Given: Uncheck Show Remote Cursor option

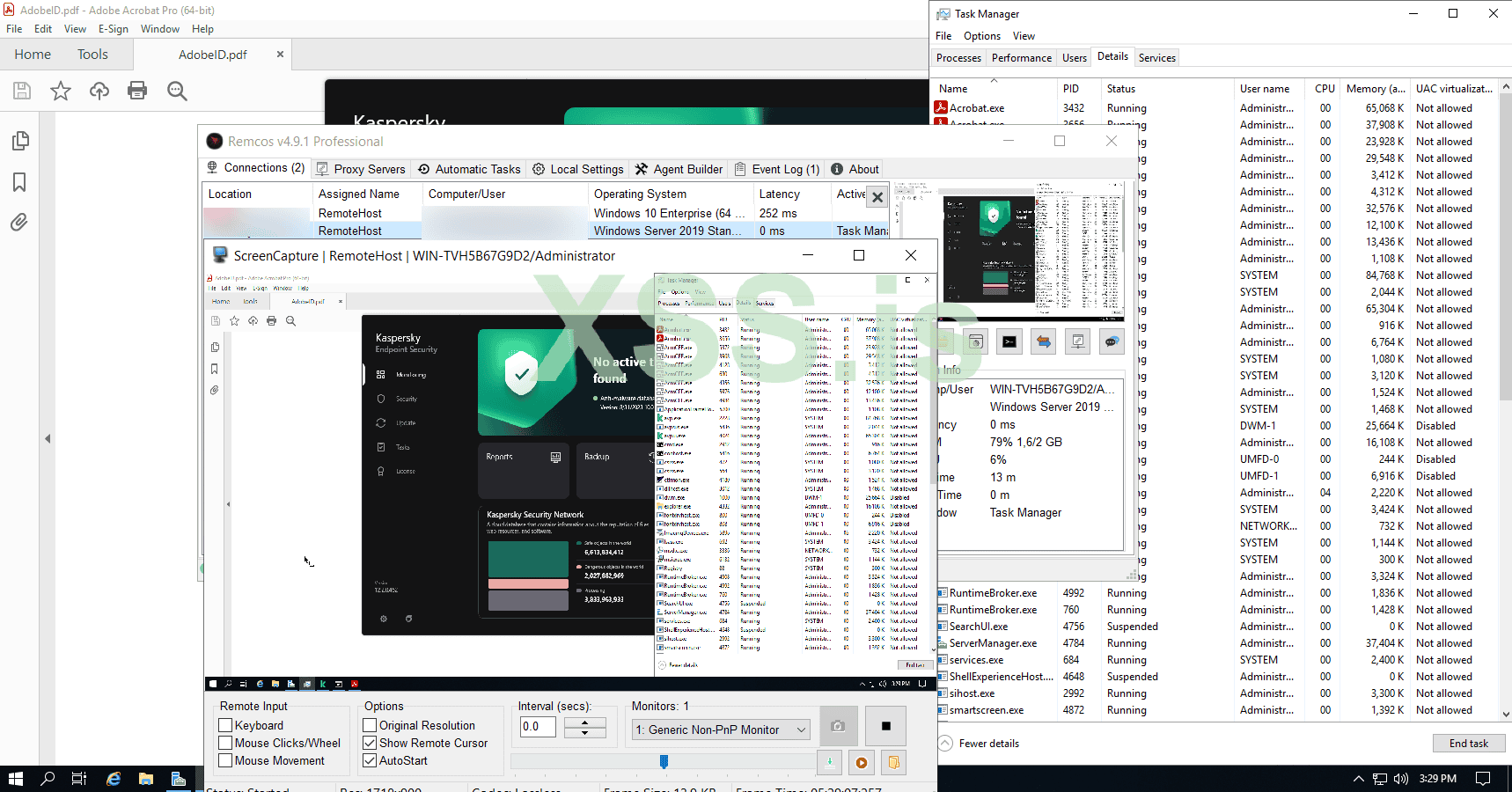Looking at the screenshot, I should [370, 743].
